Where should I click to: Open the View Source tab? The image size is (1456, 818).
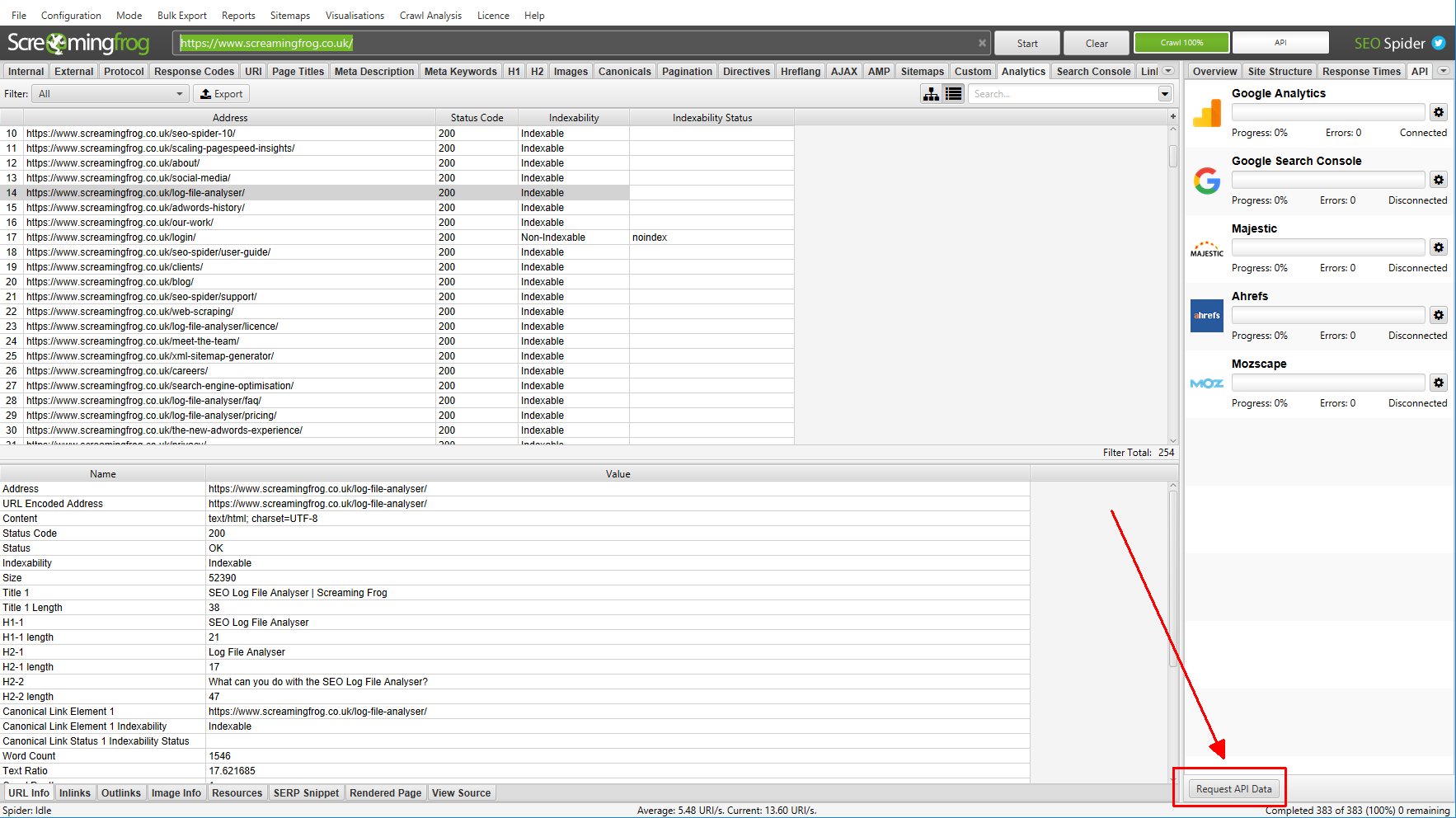[x=461, y=792]
